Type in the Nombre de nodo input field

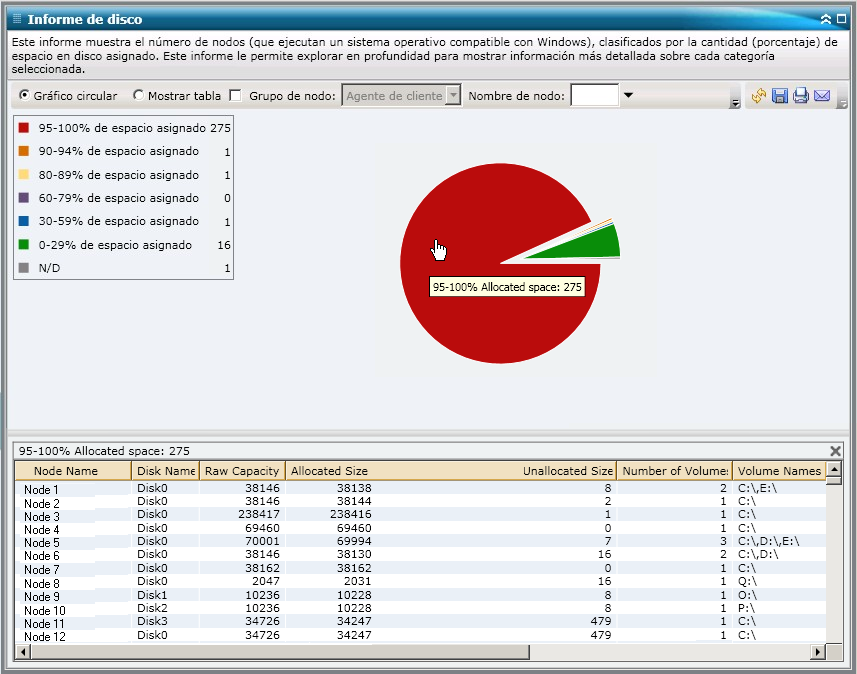(x=594, y=96)
